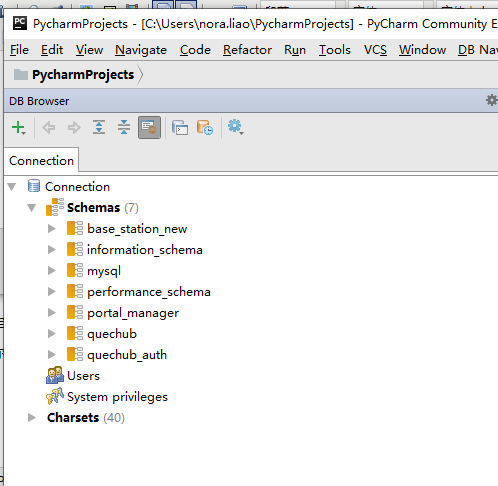Open the SQL console icon
This screenshot has height=486, width=498.
(x=180, y=128)
